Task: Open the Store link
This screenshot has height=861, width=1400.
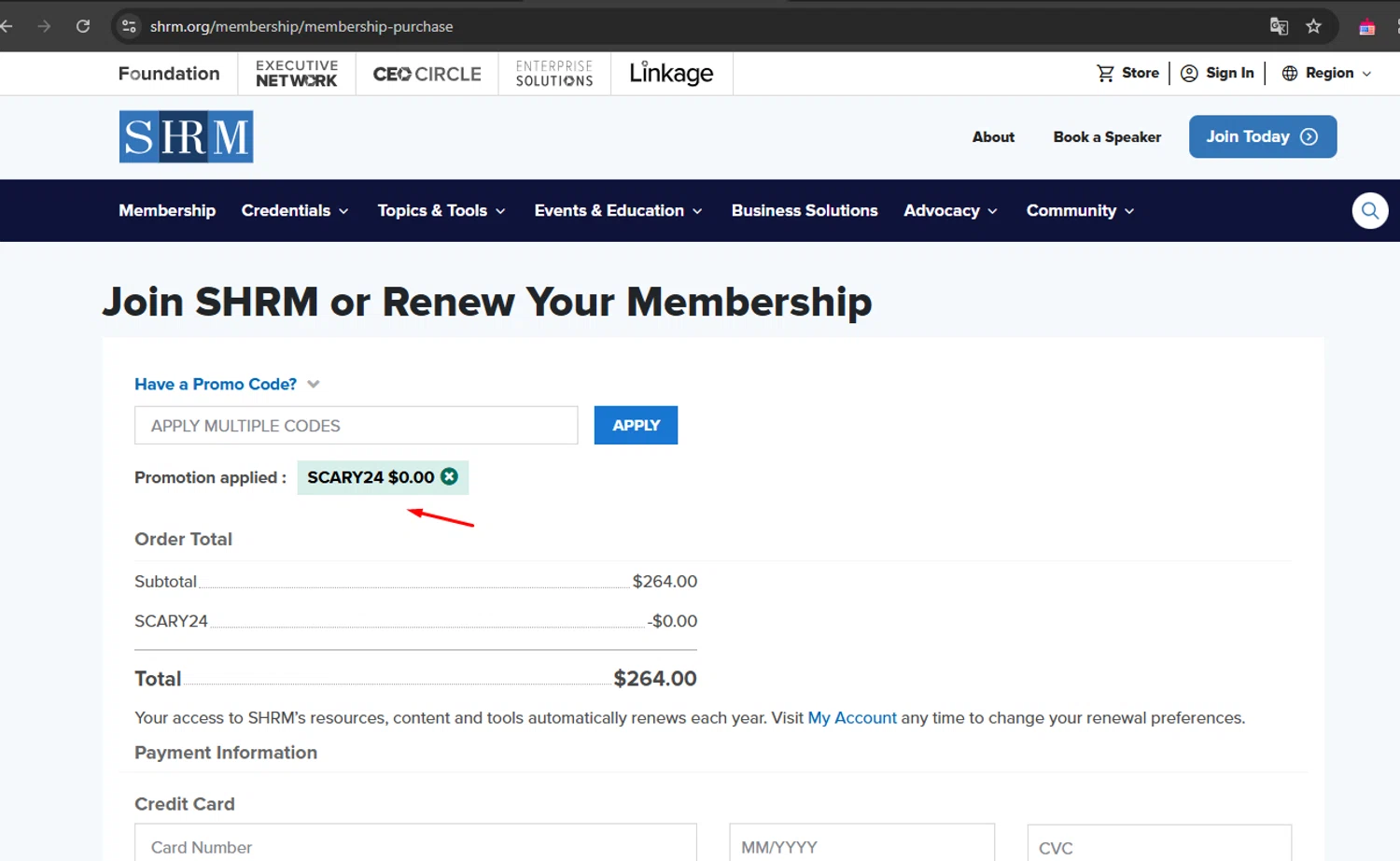Action: 1141,73
